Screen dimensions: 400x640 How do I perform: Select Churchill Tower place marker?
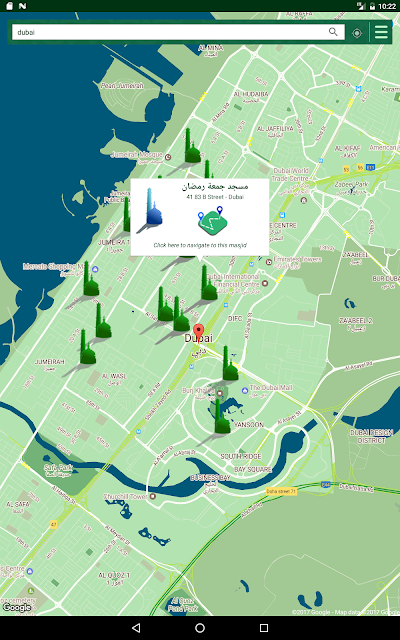click(x=153, y=496)
